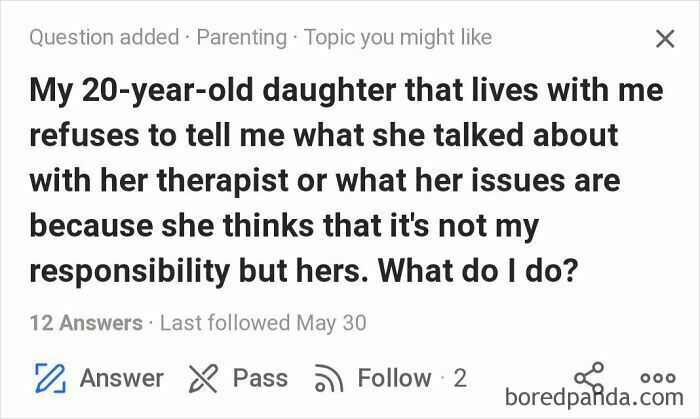The image size is (700, 419).
Task: Select the Answer button label
Action: pyautogui.click(x=122, y=378)
